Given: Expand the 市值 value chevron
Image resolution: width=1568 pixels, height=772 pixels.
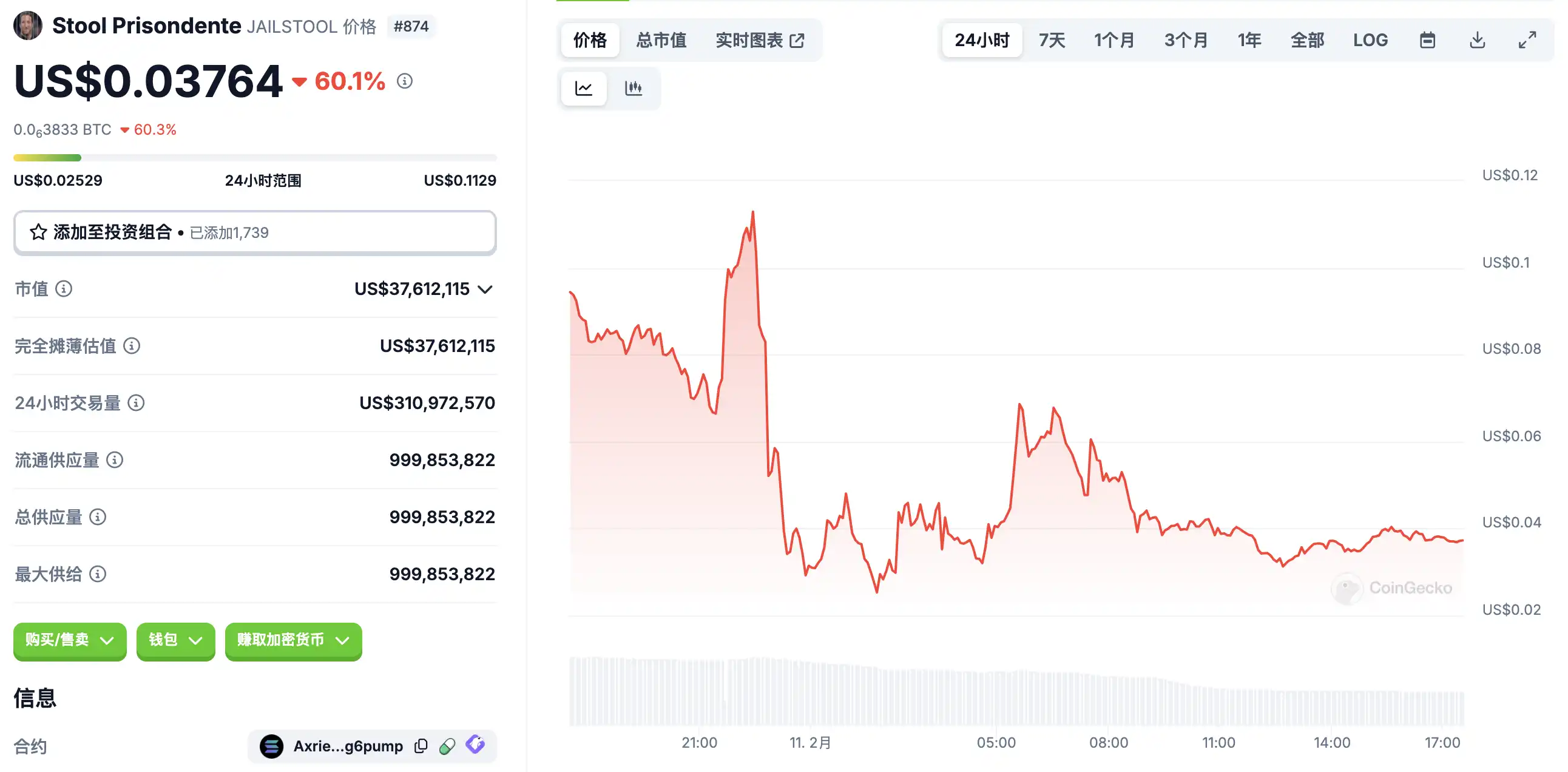Looking at the screenshot, I should coord(485,289).
